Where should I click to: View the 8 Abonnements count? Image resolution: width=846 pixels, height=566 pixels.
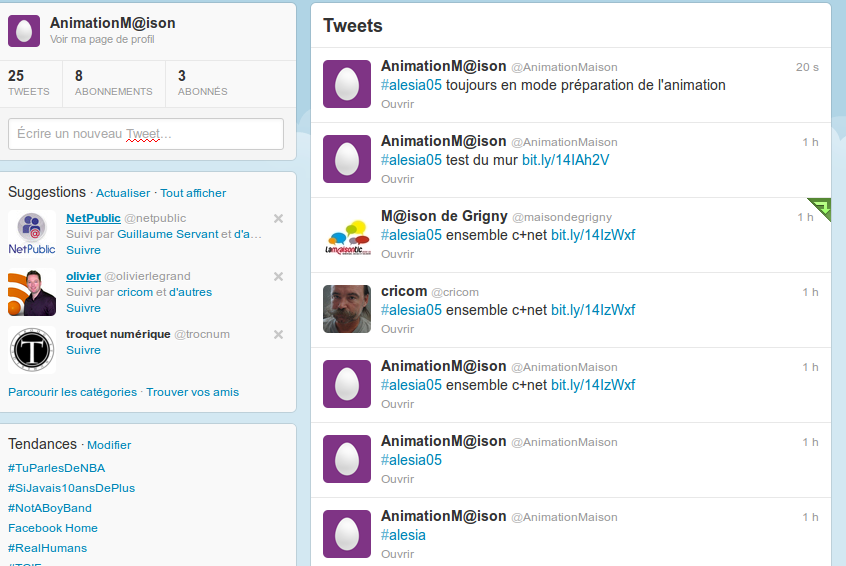113,83
